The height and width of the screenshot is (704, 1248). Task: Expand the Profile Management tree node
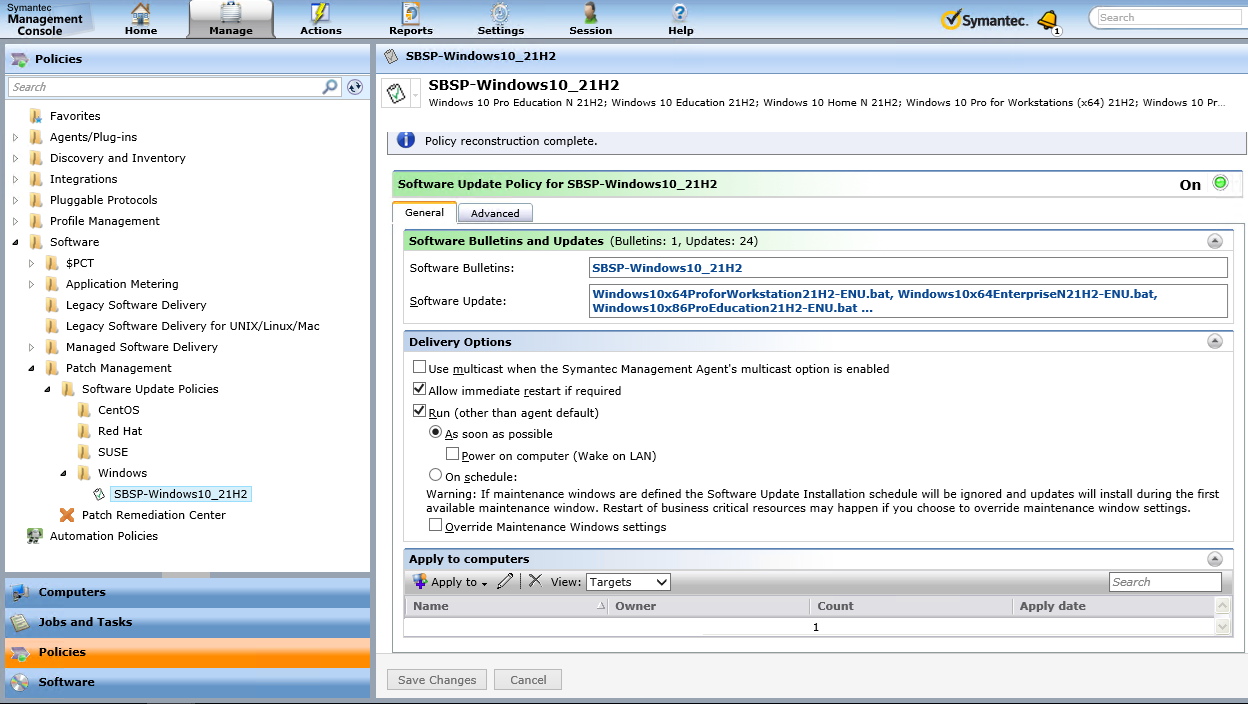16,221
